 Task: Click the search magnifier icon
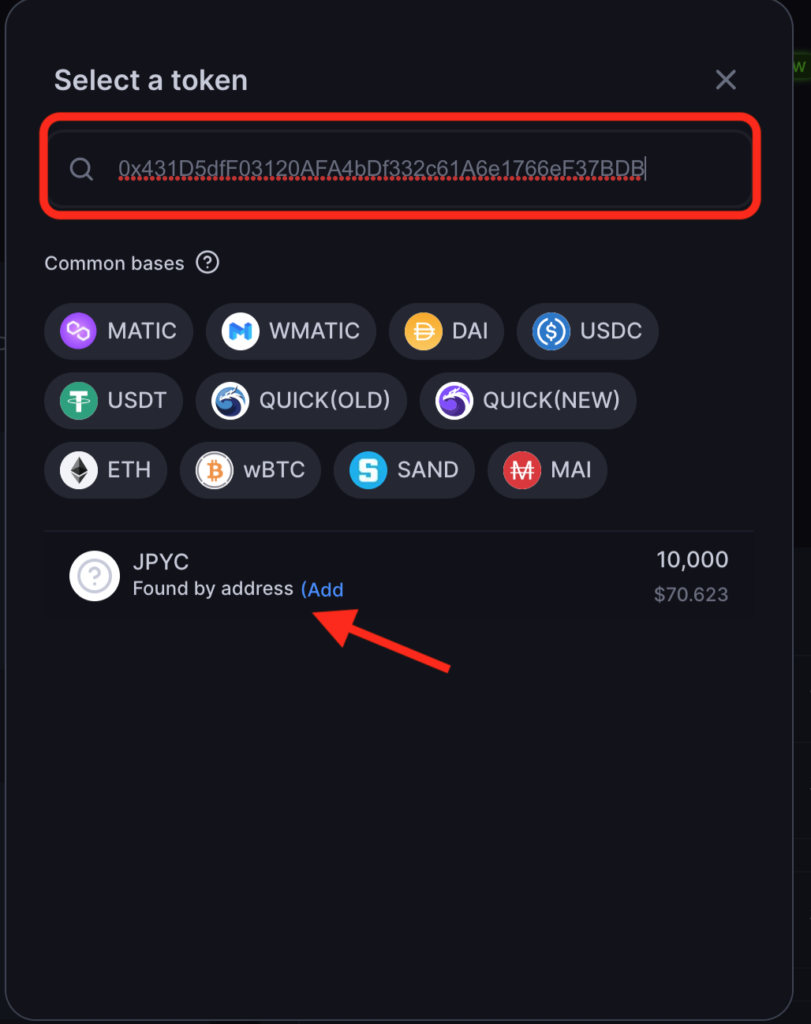[82, 168]
